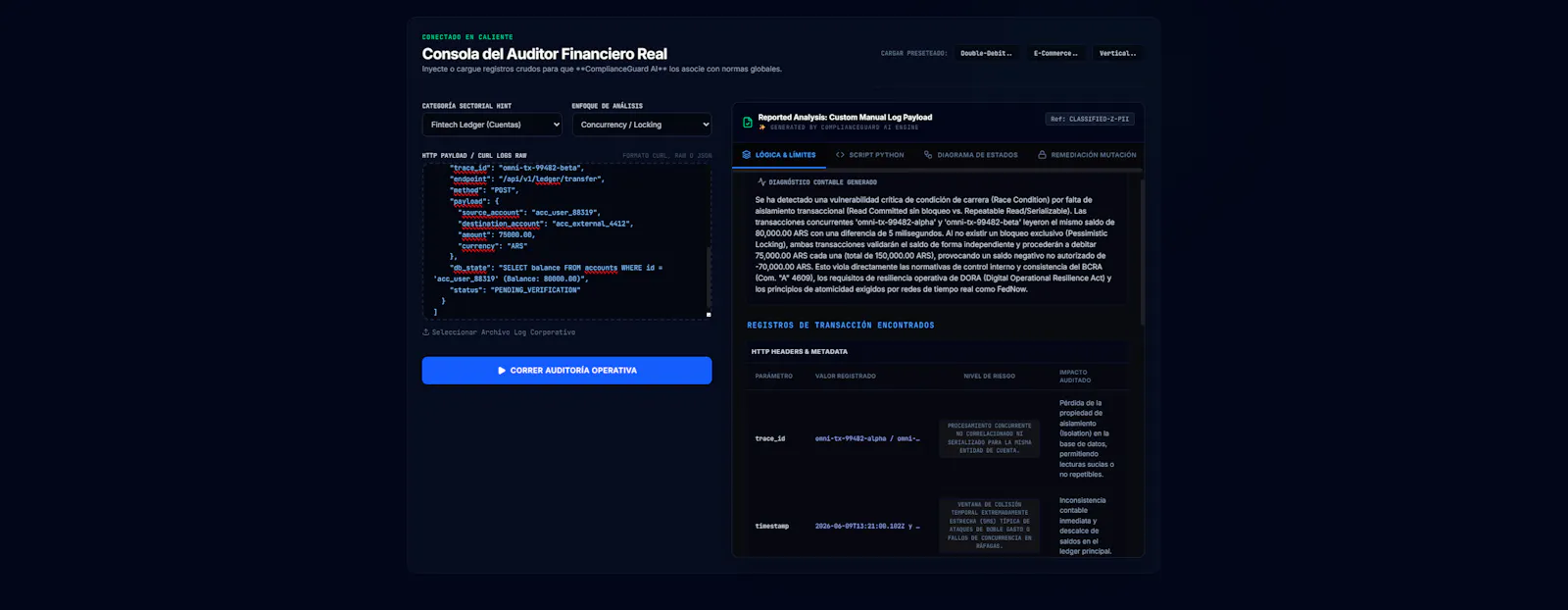This screenshot has width=1568, height=610.
Task: Click the 'timestamp' parameter cell
Action: (772, 527)
